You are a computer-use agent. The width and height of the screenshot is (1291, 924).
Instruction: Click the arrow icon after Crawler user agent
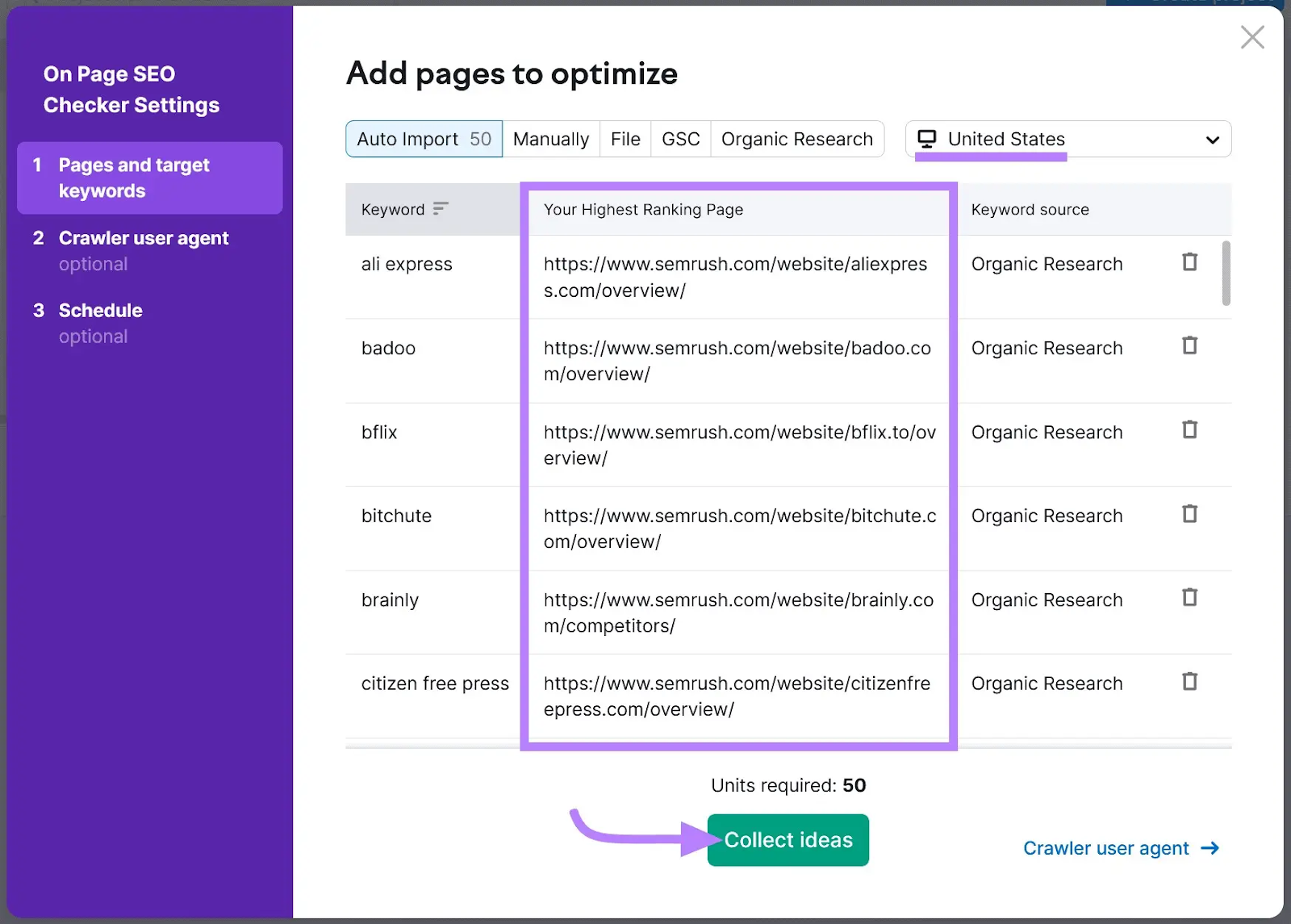1210,848
